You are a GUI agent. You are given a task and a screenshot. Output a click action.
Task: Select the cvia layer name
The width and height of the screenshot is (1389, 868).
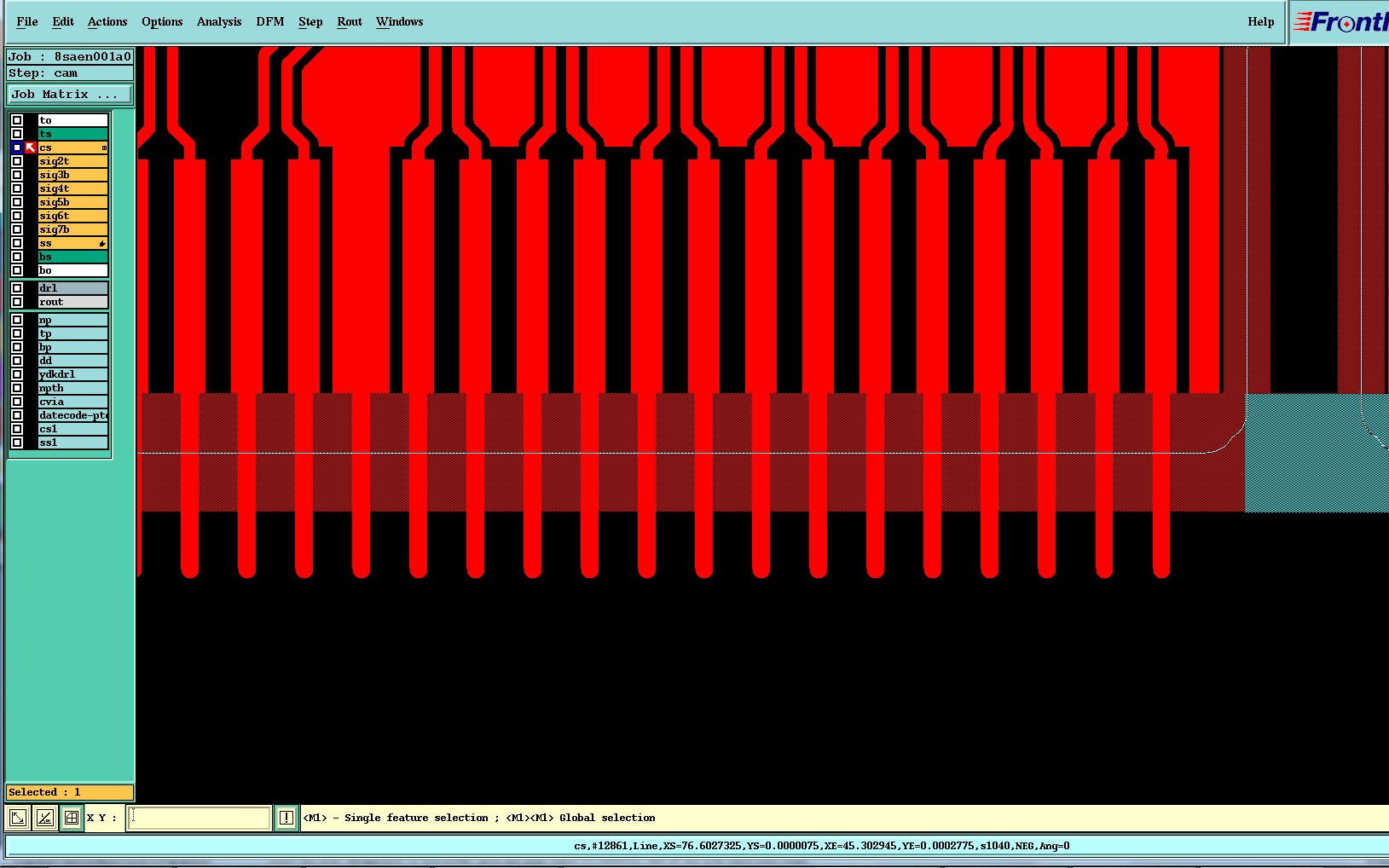point(72,402)
